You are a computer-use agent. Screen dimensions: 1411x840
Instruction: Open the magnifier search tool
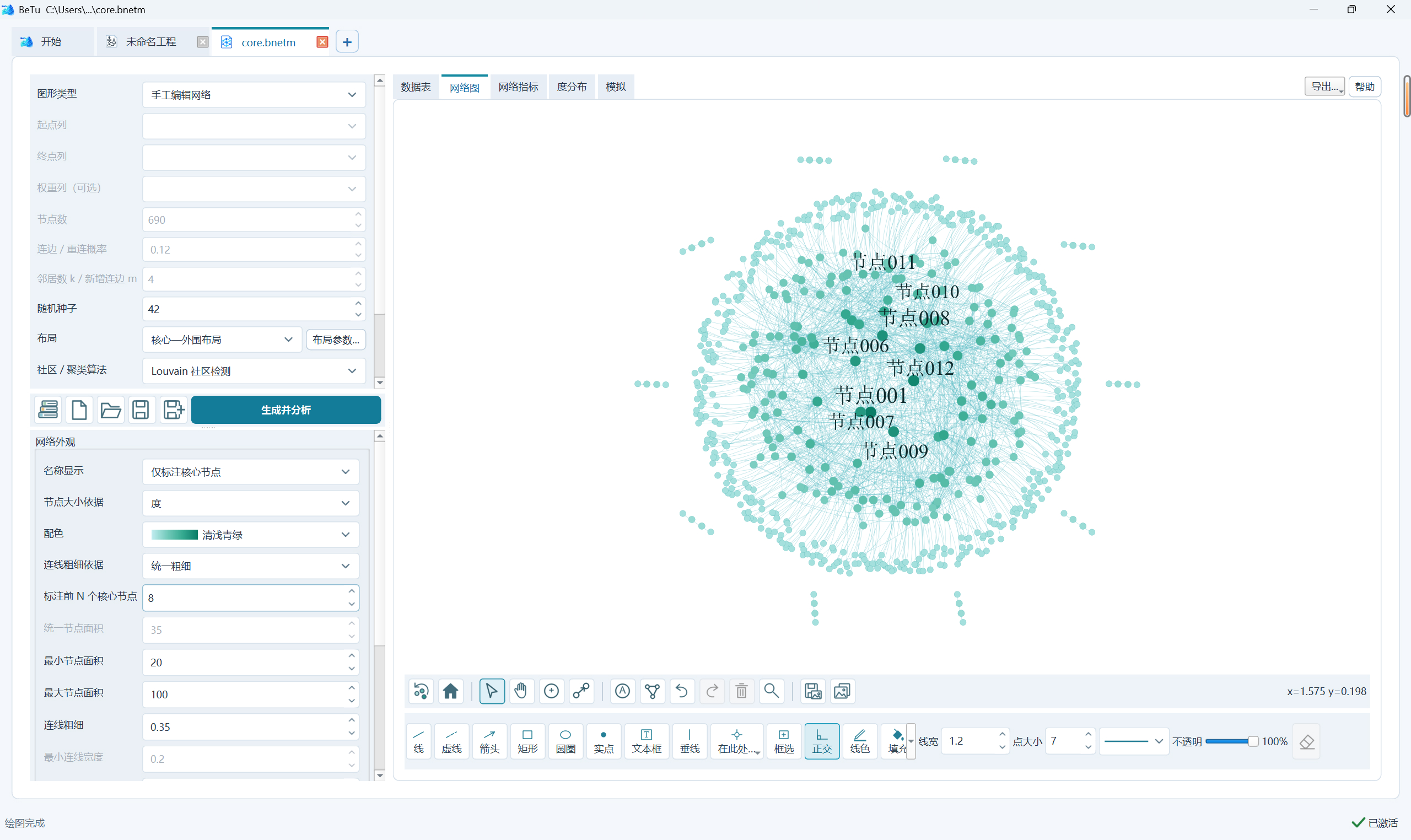pyautogui.click(x=772, y=691)
